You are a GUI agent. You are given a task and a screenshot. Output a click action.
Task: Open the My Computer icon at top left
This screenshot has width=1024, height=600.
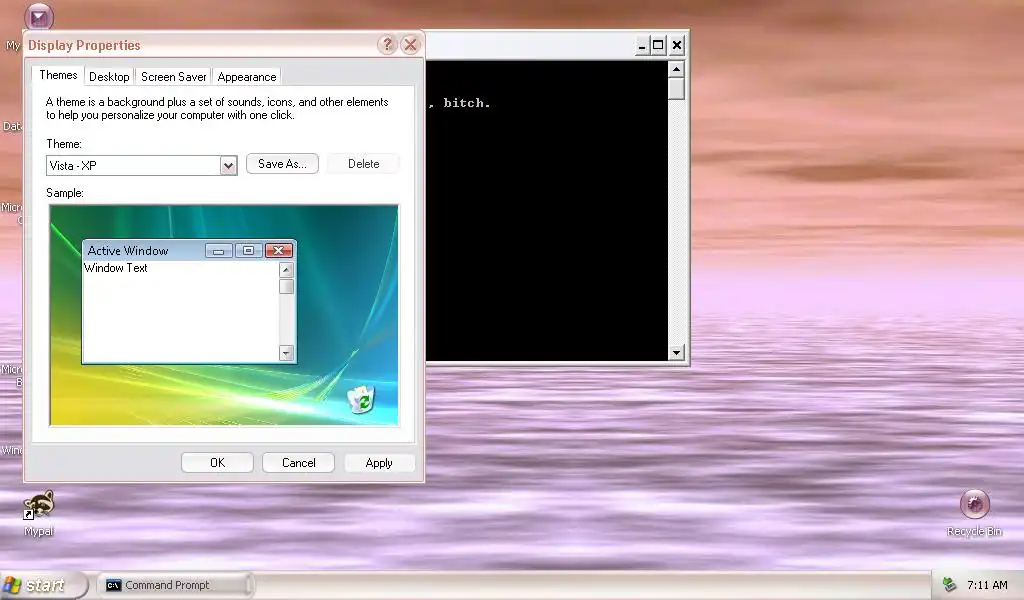pos(39,16)
